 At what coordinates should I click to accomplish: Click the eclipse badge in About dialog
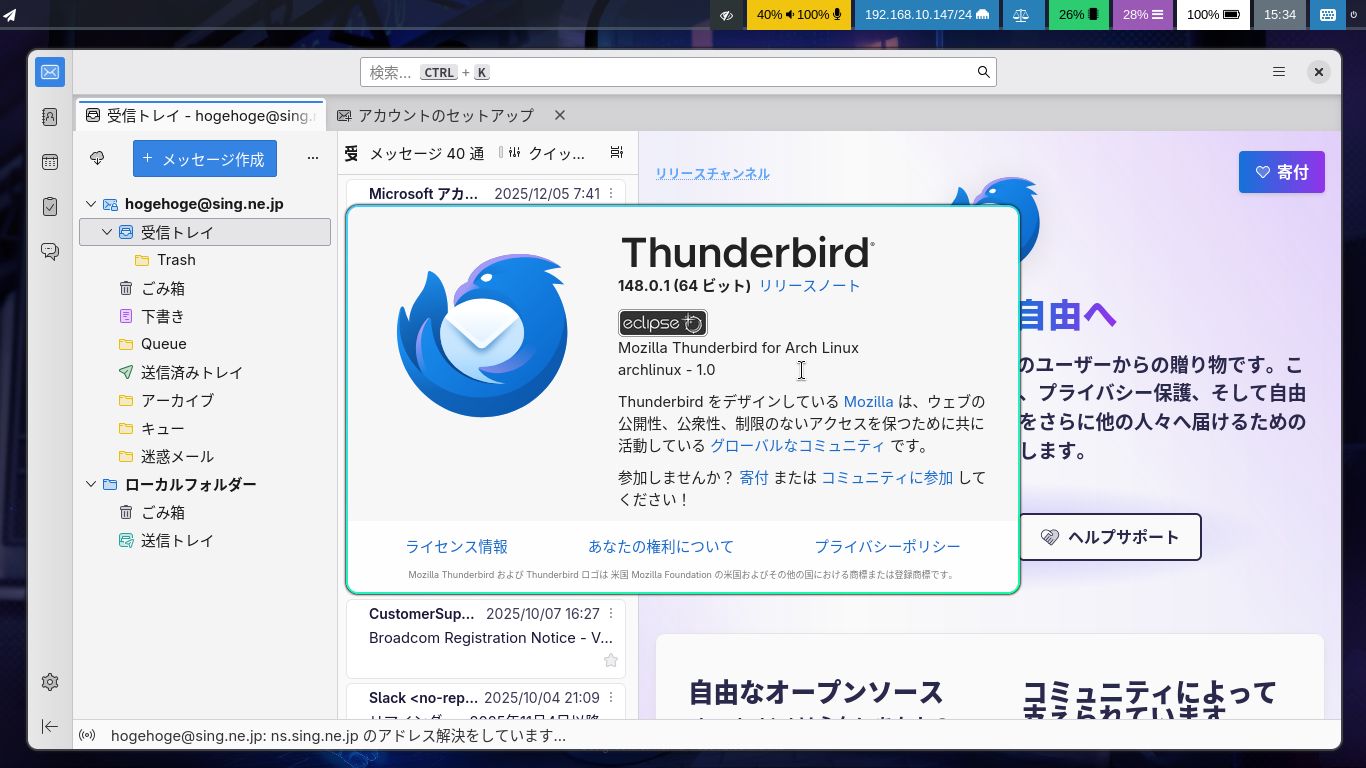click(x=663, y=322)
